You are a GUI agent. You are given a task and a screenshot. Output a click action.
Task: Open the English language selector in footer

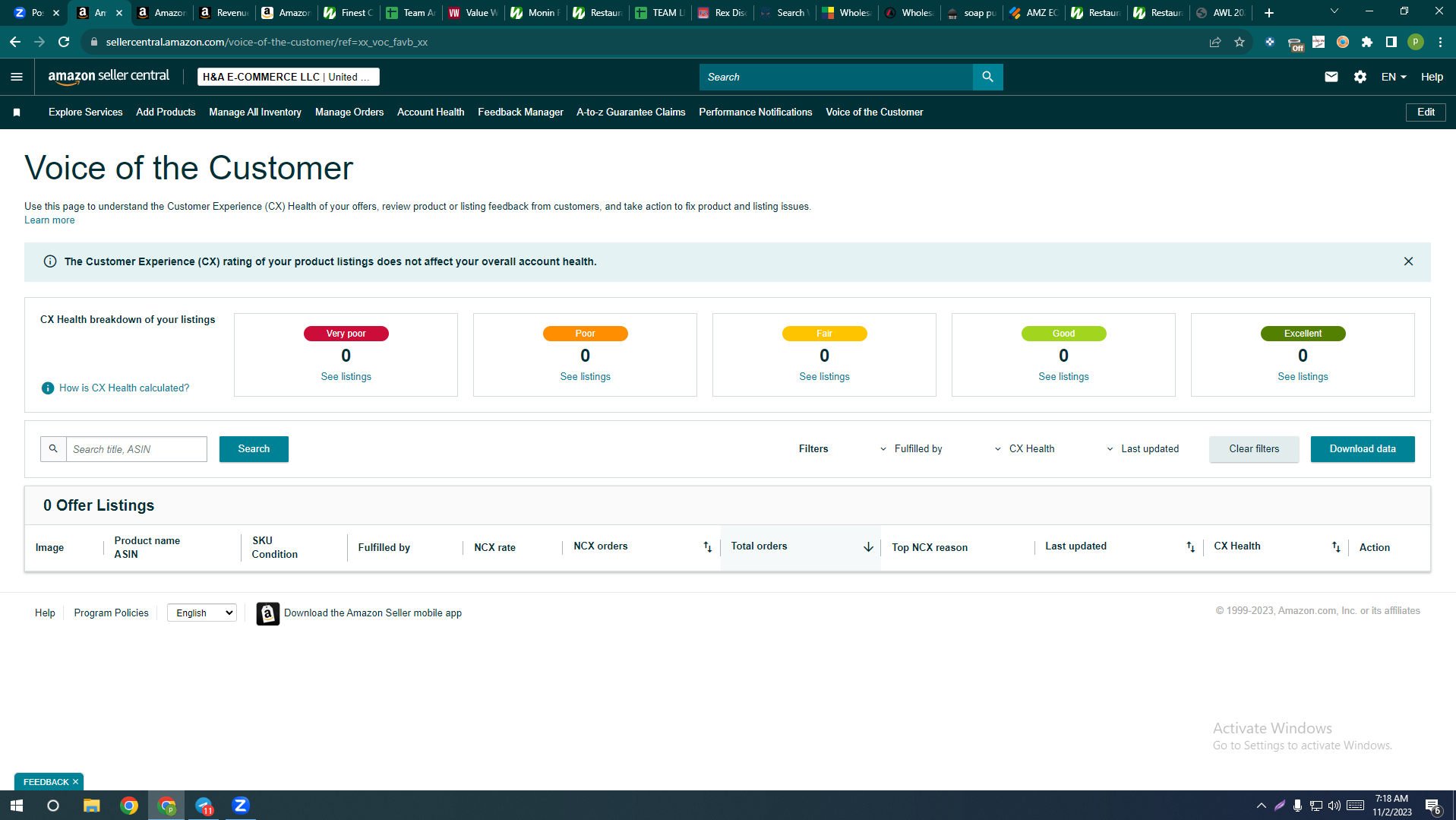point(202,613)
